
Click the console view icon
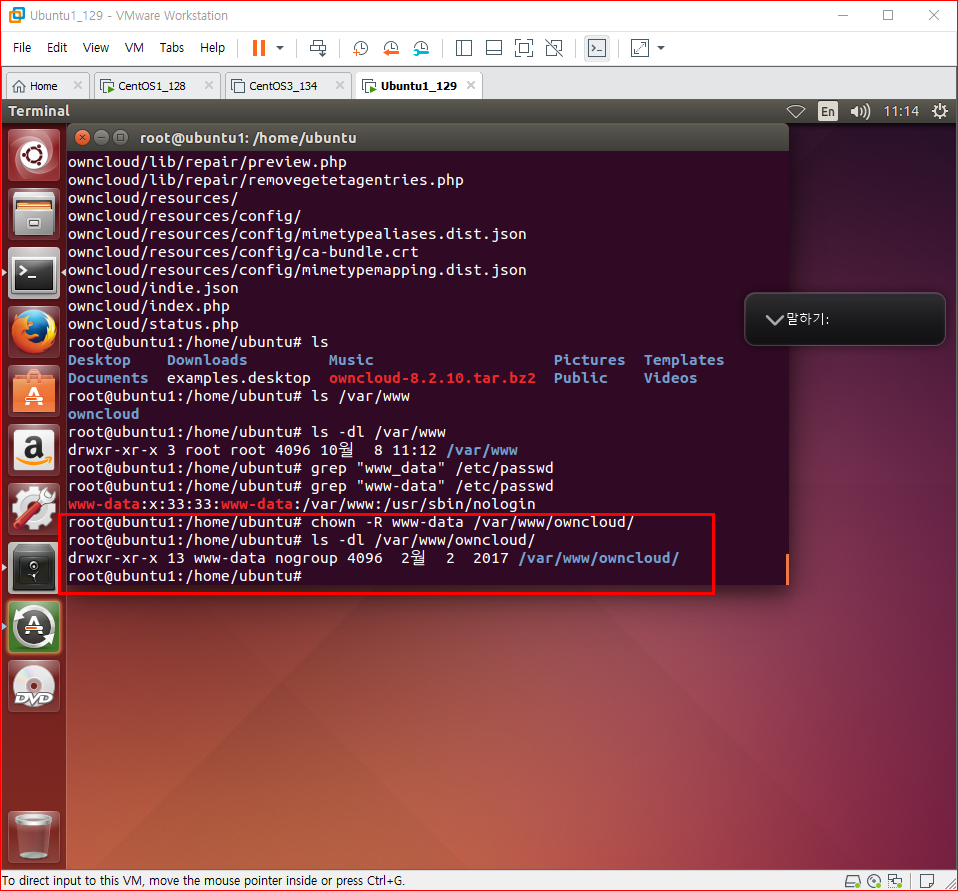597,48
